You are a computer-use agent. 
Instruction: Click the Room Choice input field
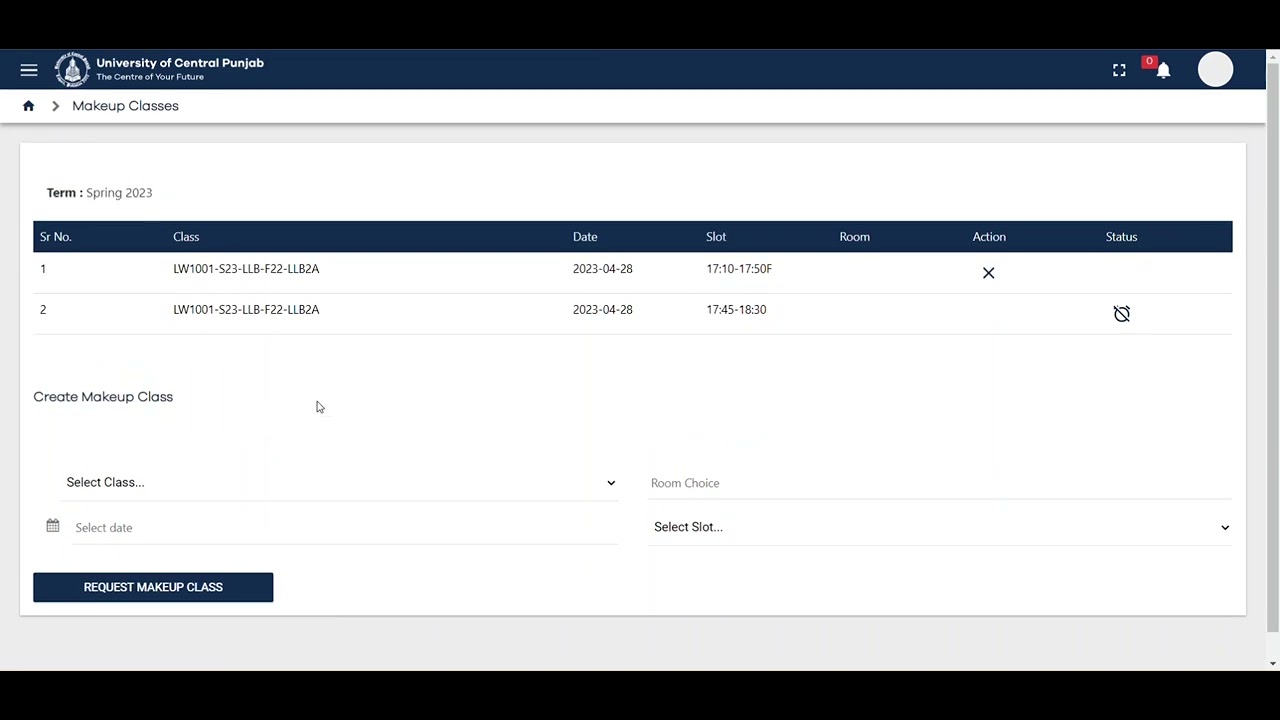coord(940,483)
